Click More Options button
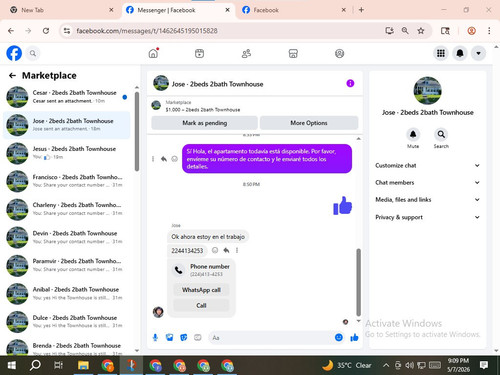Viewport: 500px width, 375px height. point(309,123)
